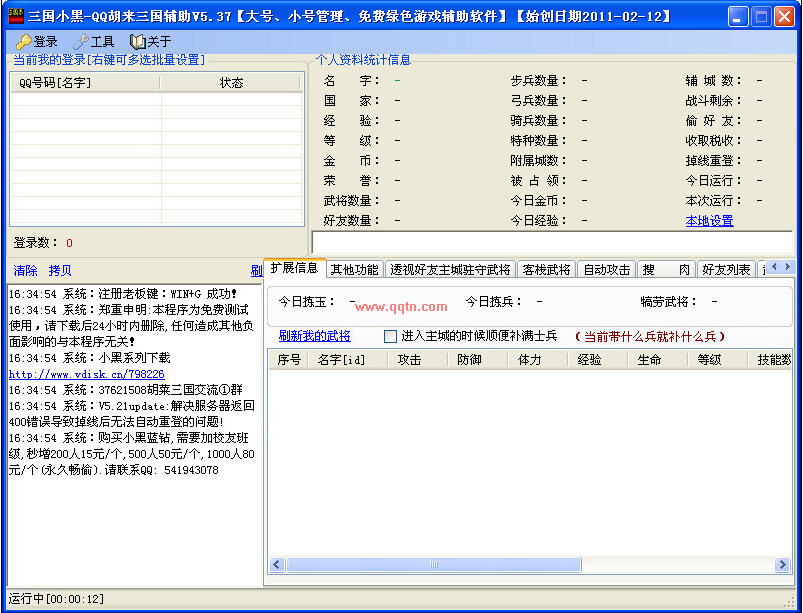The height and width of the screenshot is (613, 803).
Task: Click 拷贝 to copy the log
Action: click(x=60, y=270)
